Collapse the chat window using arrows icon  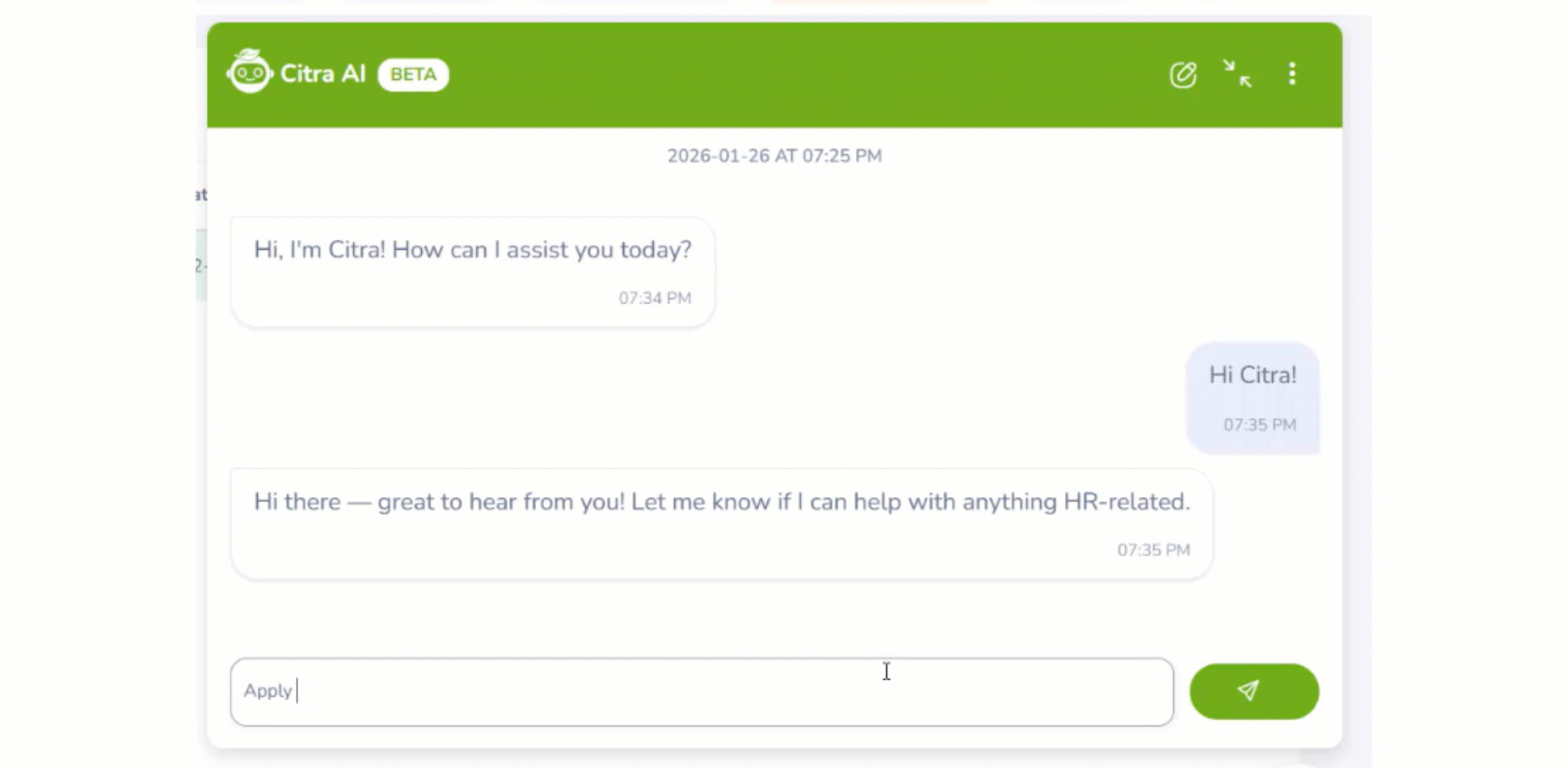coord(1237,74)
